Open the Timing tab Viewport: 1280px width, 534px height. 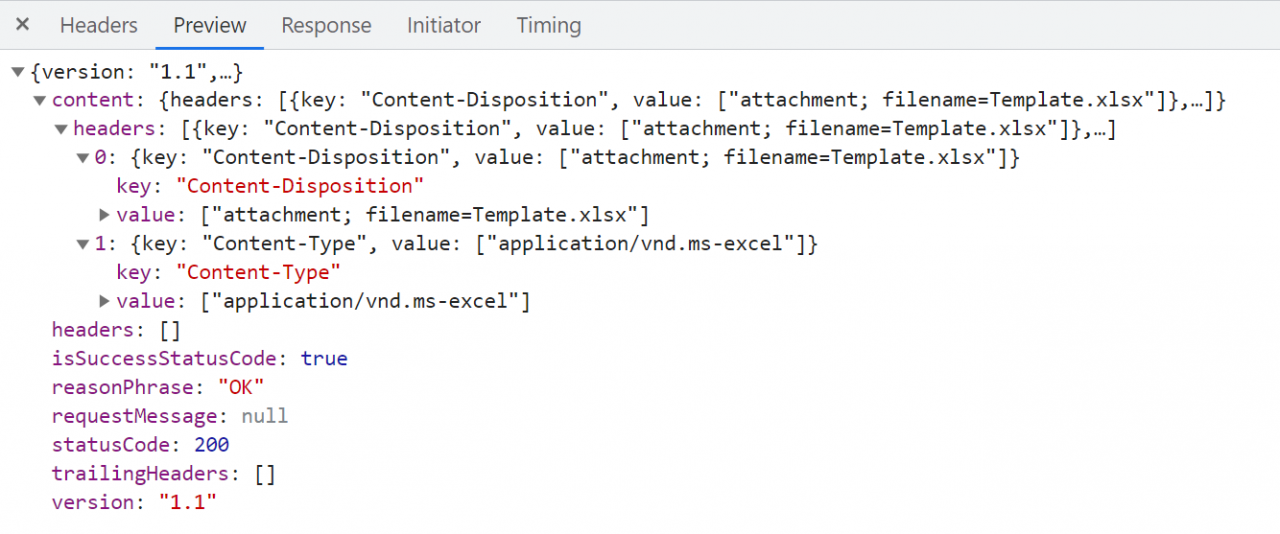[x=549, y=26]
